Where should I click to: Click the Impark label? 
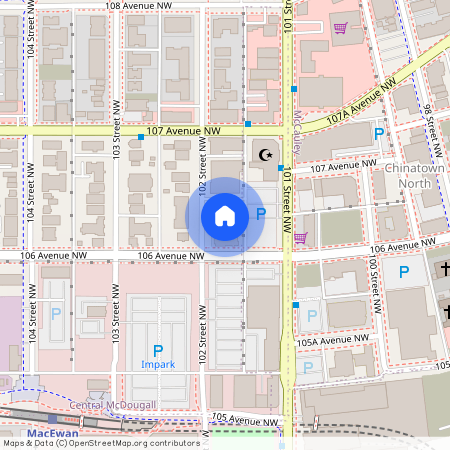[158, 365]
